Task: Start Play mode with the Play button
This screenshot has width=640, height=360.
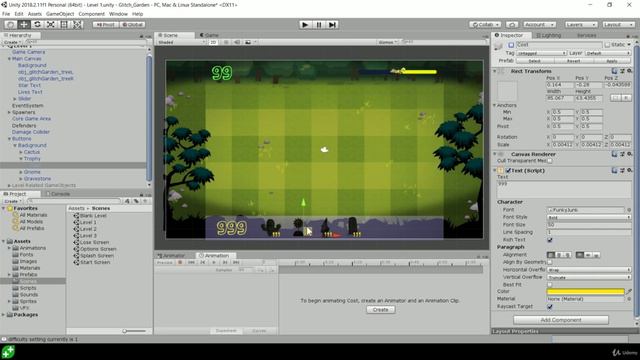Action: click(305, 24)
